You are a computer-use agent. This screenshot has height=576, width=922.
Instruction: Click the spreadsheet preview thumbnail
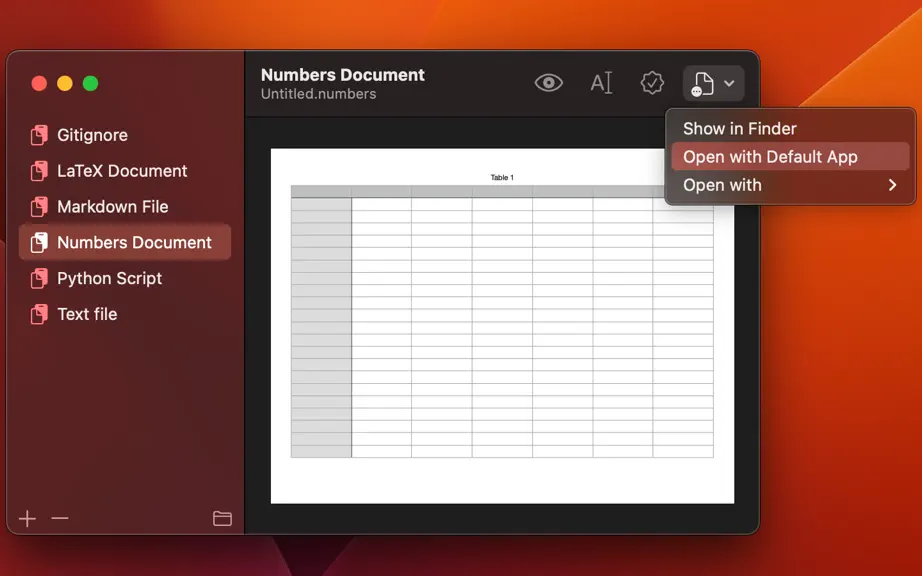(x=502, y=326)
